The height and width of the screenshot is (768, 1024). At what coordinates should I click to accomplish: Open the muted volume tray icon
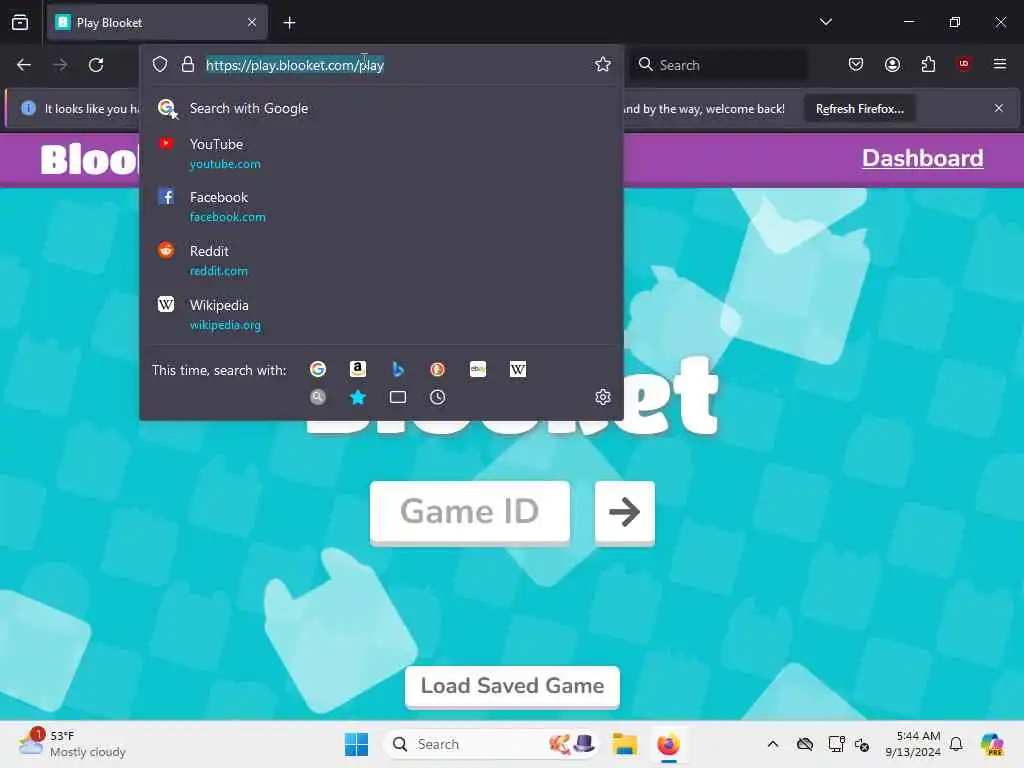tap(862, 744)
